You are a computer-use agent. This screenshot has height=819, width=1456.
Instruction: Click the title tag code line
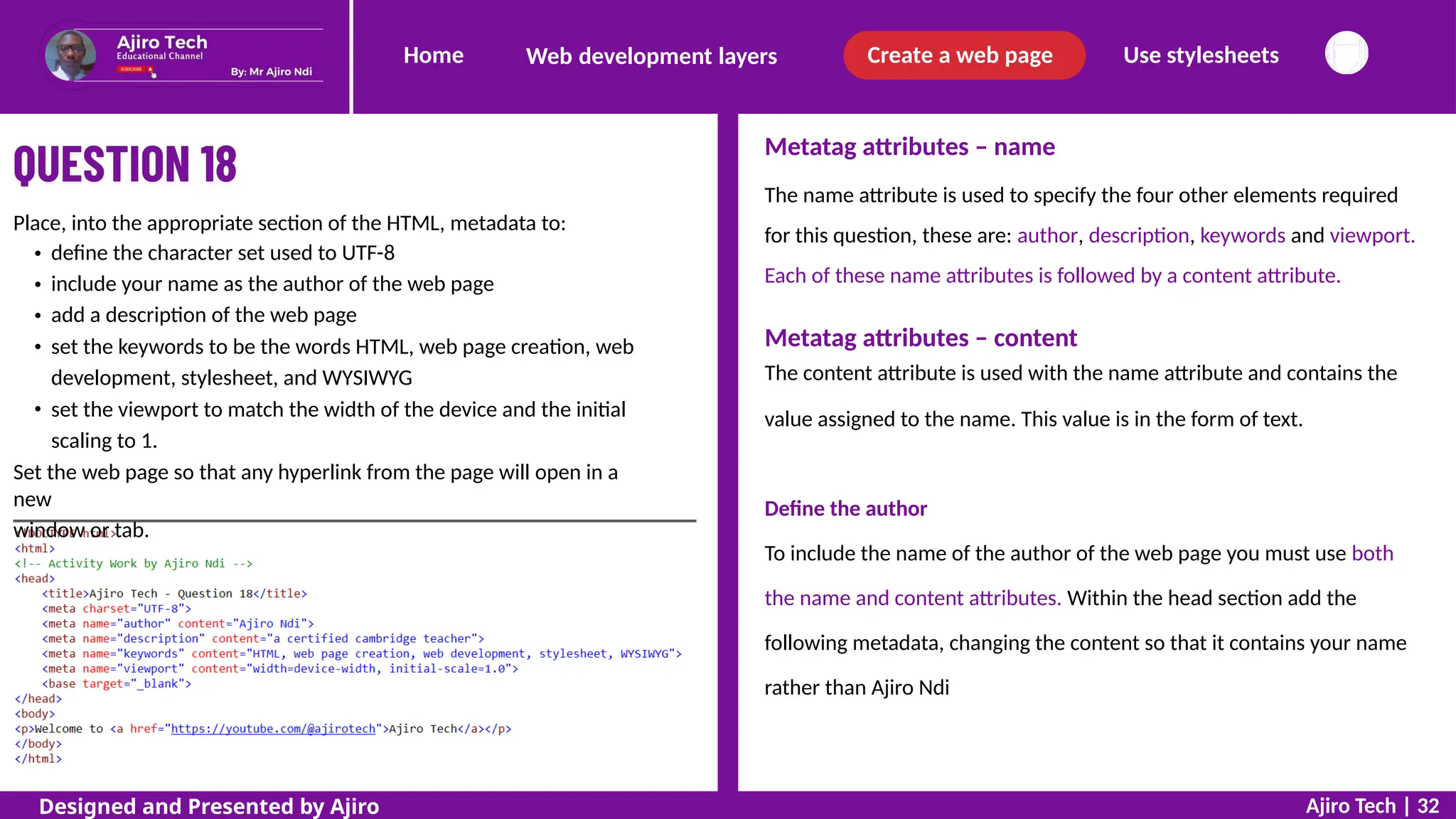[174, 594]
